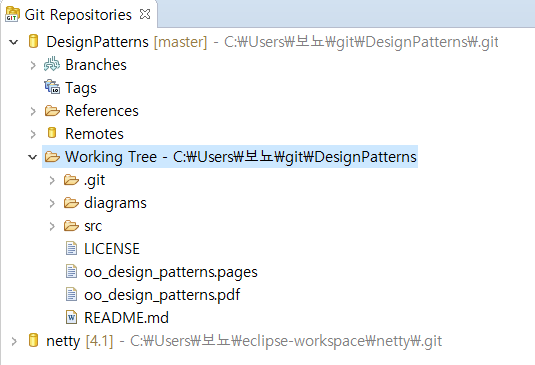Expand the Branches node
This screenshot has height=365, width=535.
33,65
